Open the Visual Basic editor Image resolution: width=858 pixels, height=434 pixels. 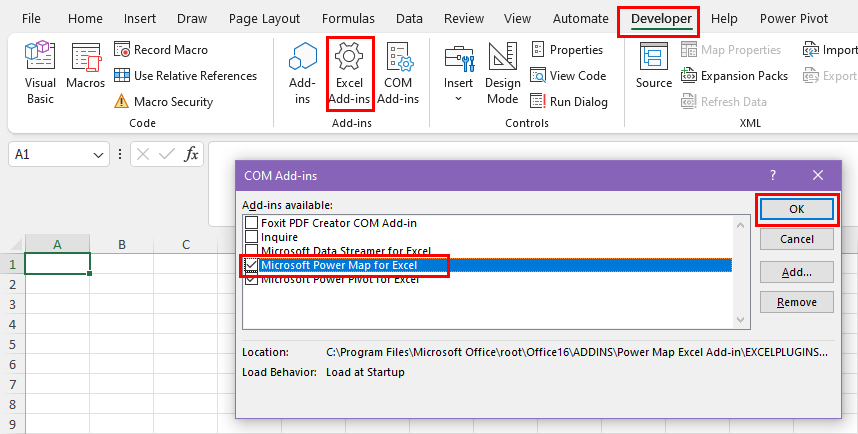(40, 73)
